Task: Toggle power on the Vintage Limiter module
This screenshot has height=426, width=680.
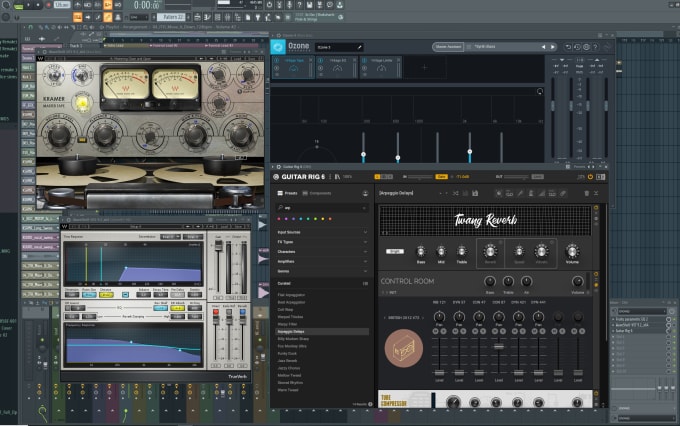Action: 364,61
